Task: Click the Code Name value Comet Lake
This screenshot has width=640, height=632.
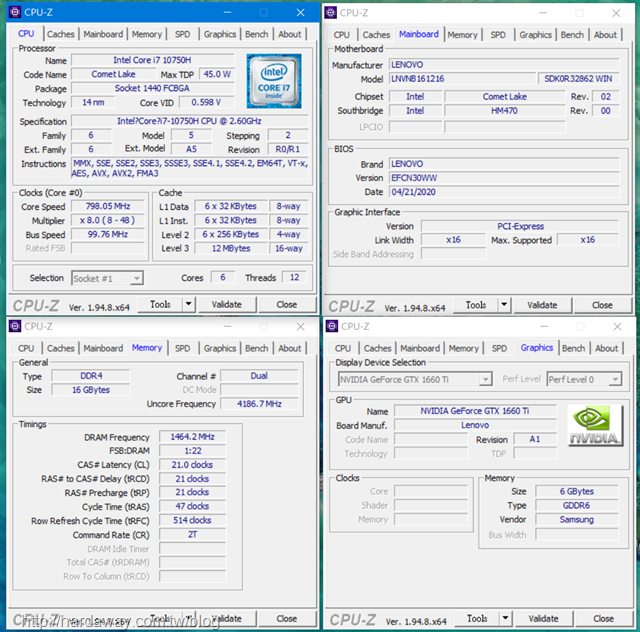Action: point(113,74)
